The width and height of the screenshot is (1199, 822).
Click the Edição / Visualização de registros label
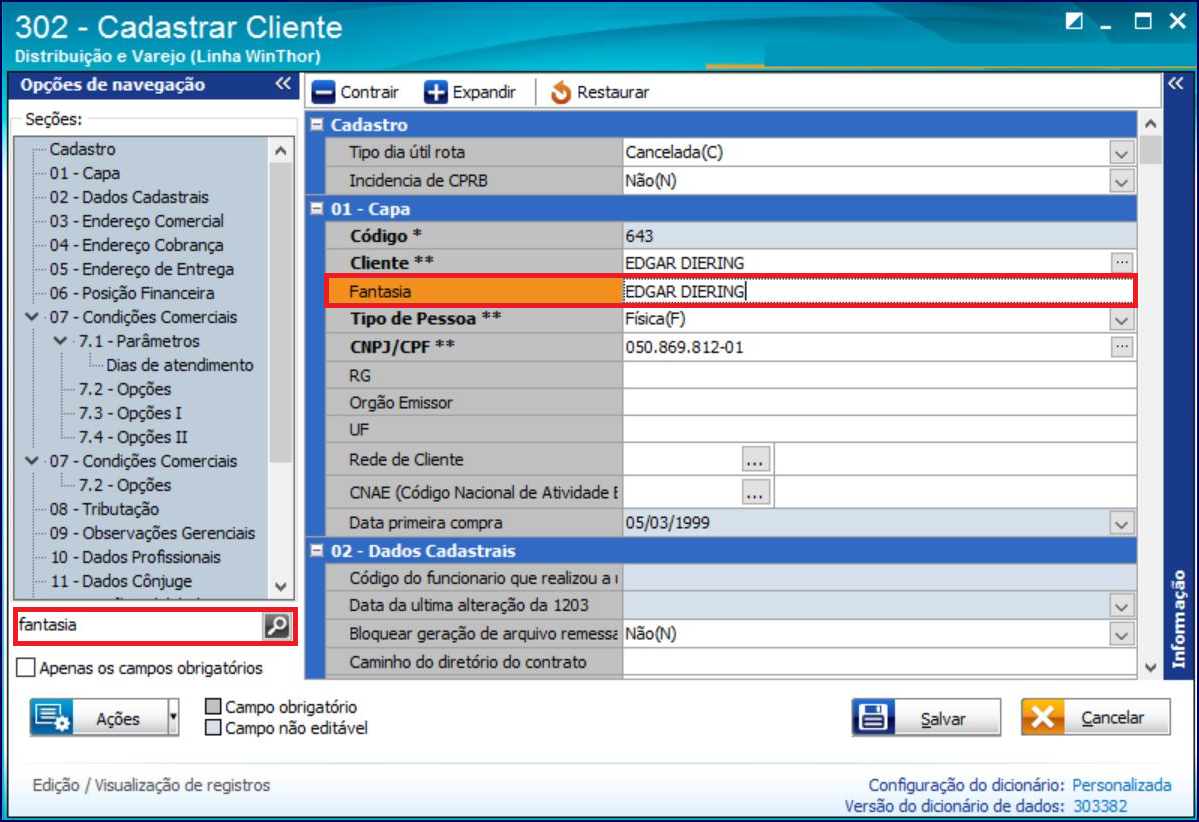click(151, 785)
